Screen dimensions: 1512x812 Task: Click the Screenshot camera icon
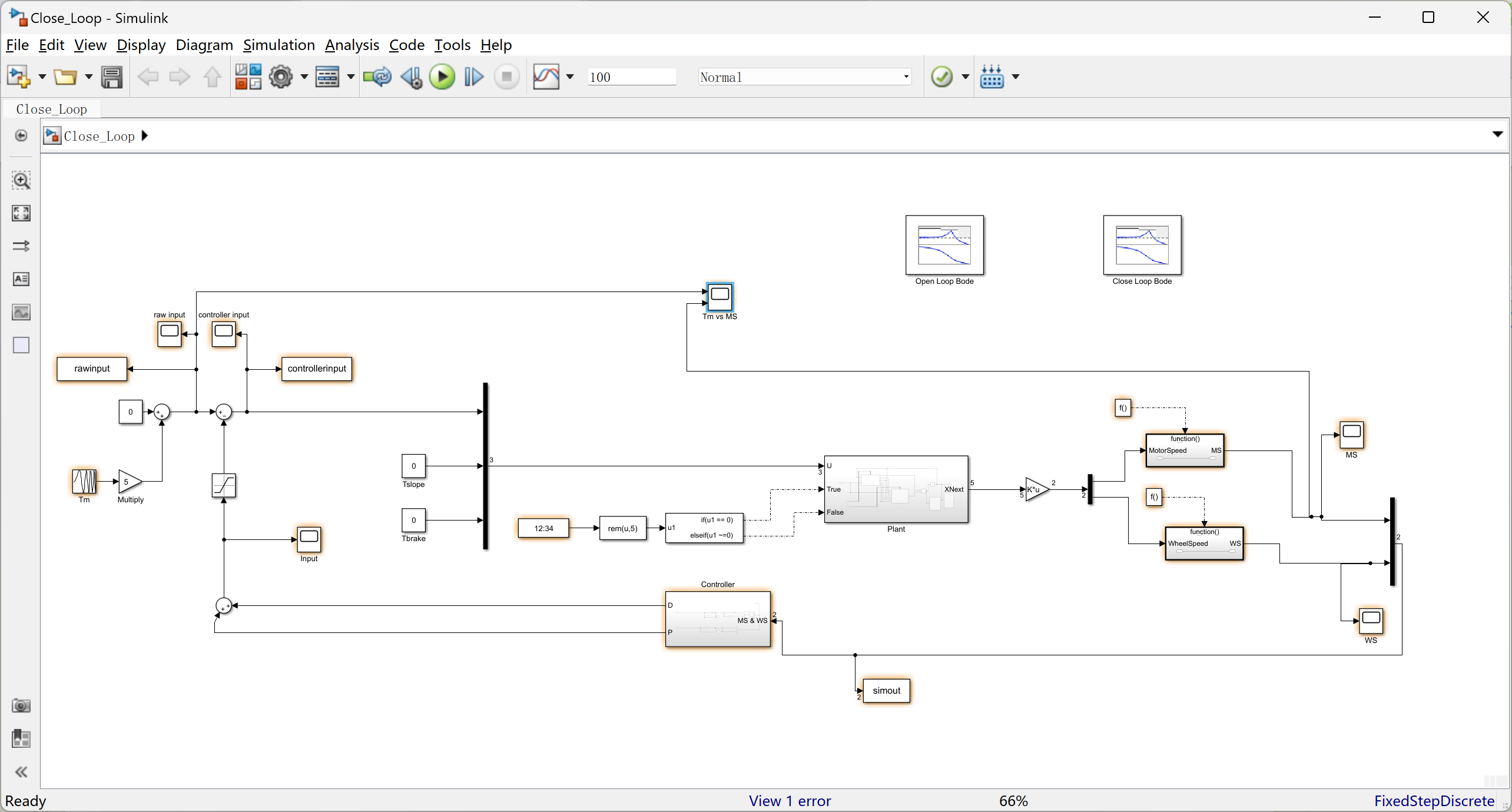tap(21, 705)
